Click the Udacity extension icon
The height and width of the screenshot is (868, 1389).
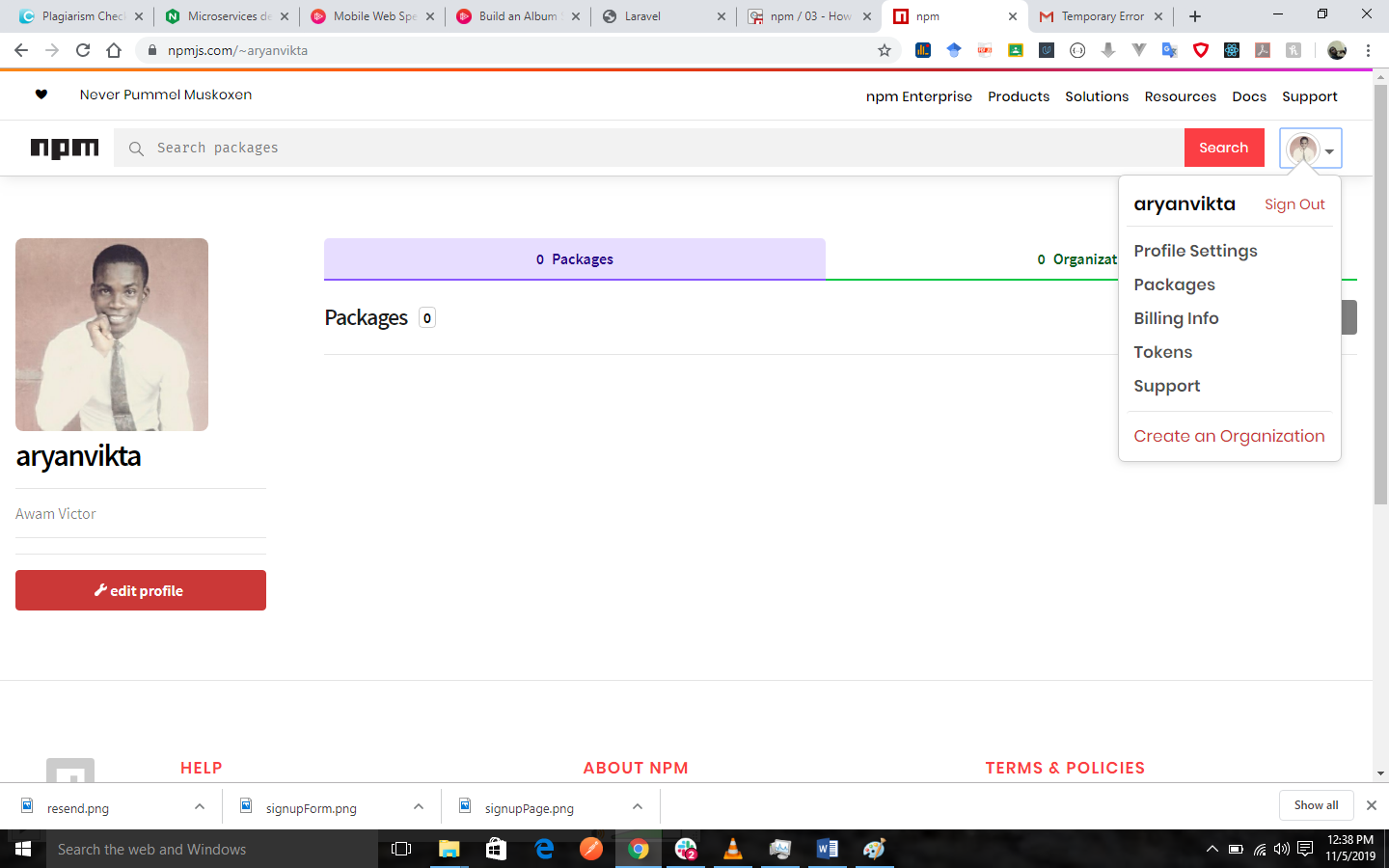1047,50
